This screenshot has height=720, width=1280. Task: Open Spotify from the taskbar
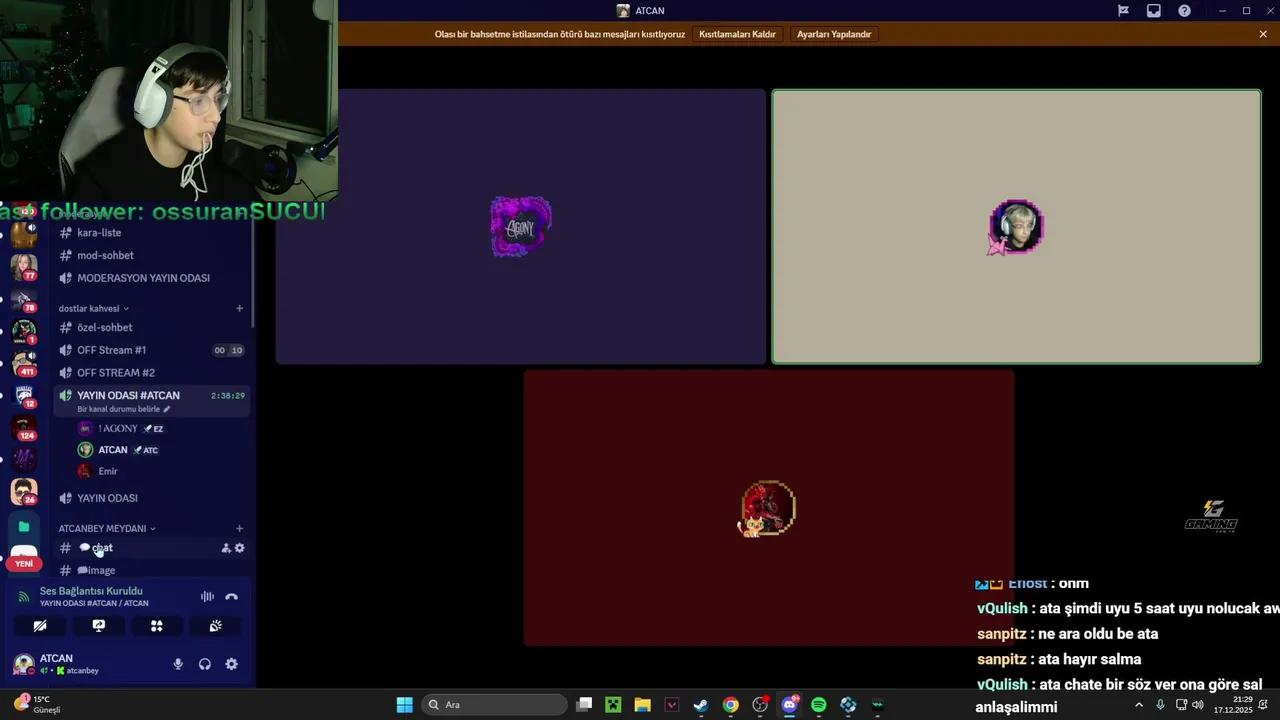click(x=819, y=705)
